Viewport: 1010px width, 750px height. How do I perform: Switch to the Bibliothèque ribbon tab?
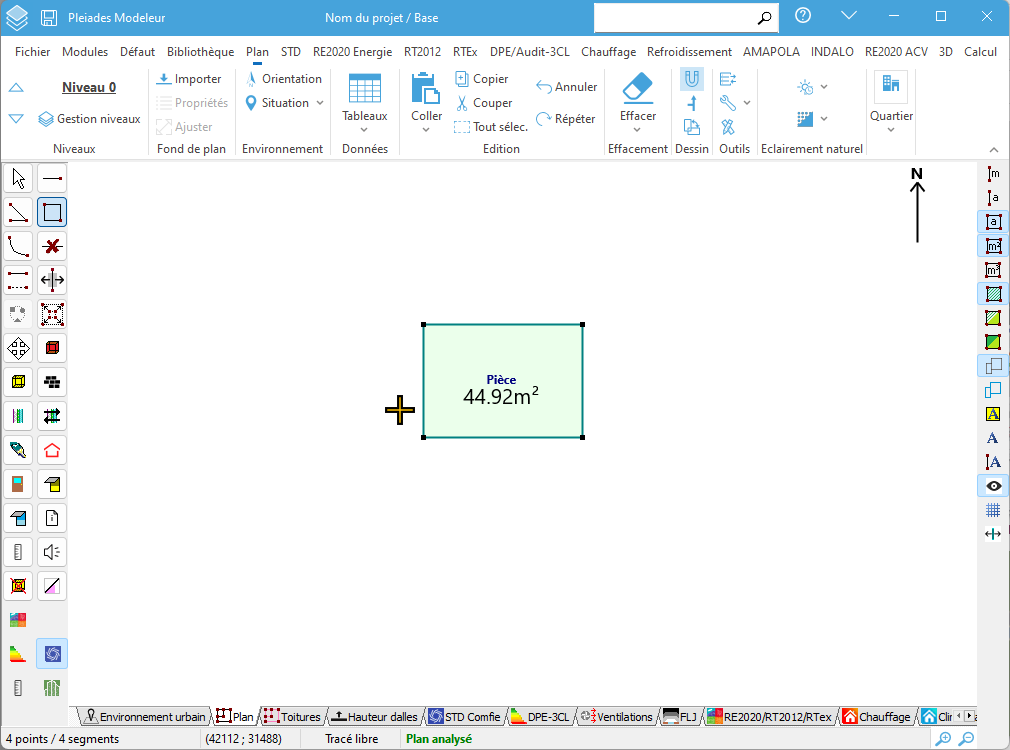200,52
